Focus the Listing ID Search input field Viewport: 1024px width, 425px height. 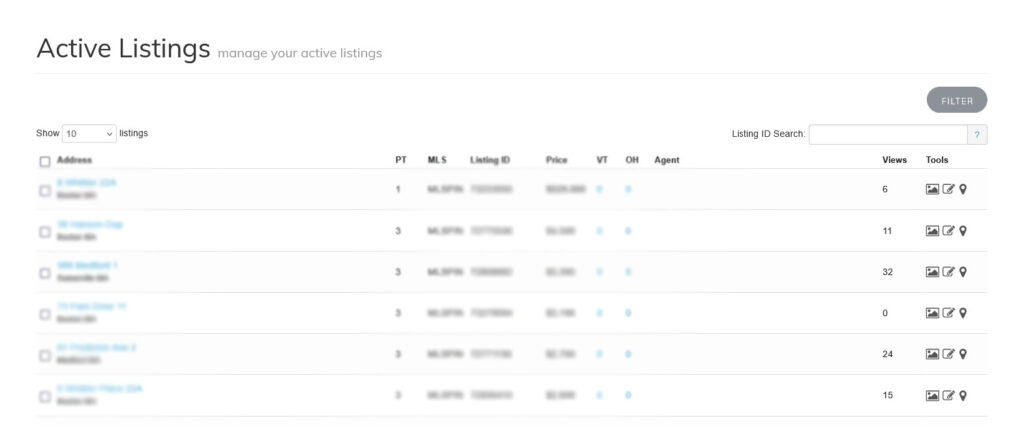887,135
